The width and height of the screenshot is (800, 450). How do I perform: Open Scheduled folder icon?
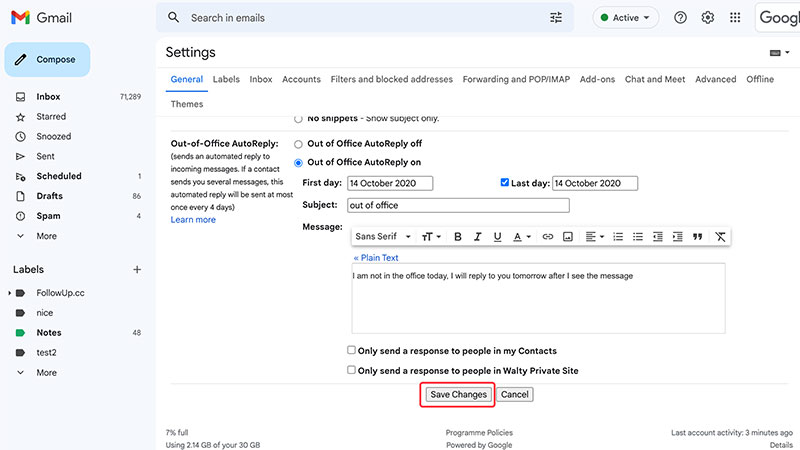(20, 177)
